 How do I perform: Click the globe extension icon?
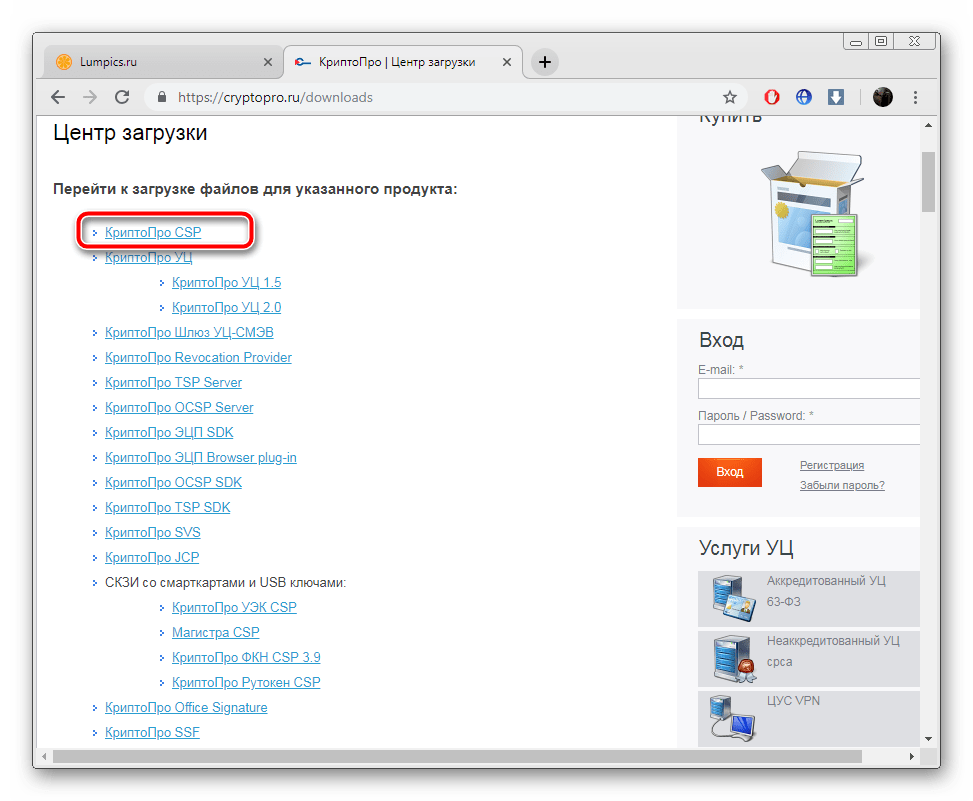(803, 97)
